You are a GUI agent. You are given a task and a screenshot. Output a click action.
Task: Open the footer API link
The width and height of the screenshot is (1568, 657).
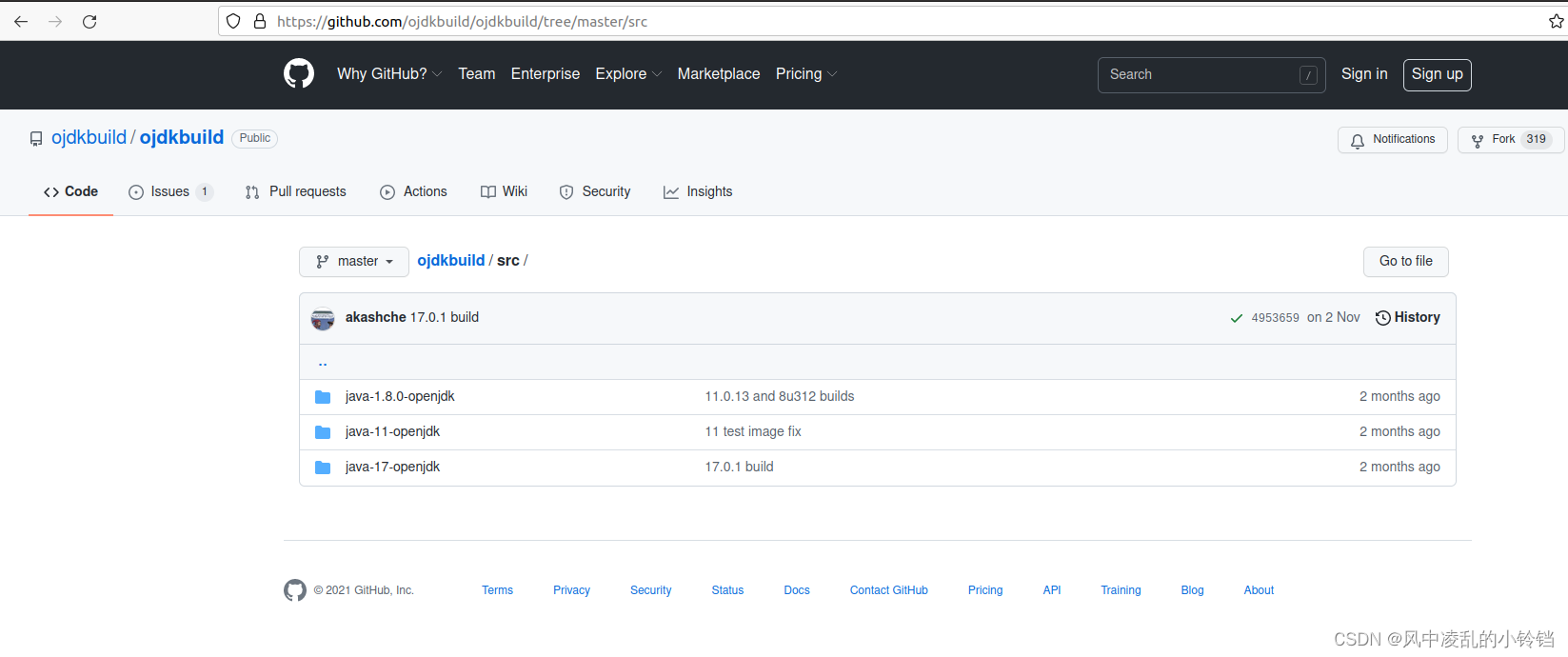point(1052,590)
